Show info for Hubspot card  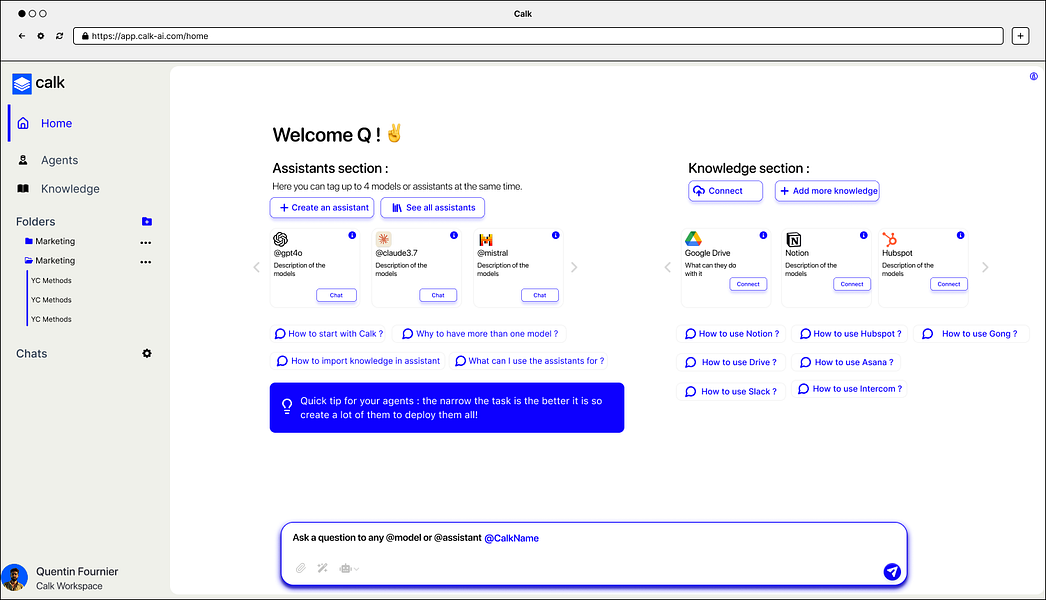[x=961, y=235]
